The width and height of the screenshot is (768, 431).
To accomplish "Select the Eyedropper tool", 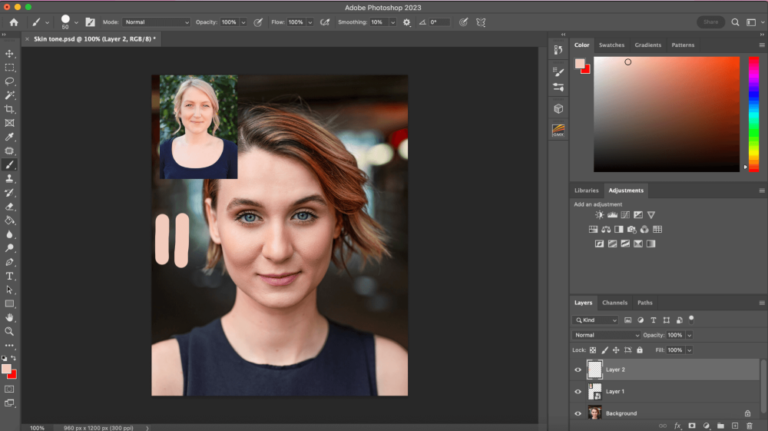I will tap(9, 137).
